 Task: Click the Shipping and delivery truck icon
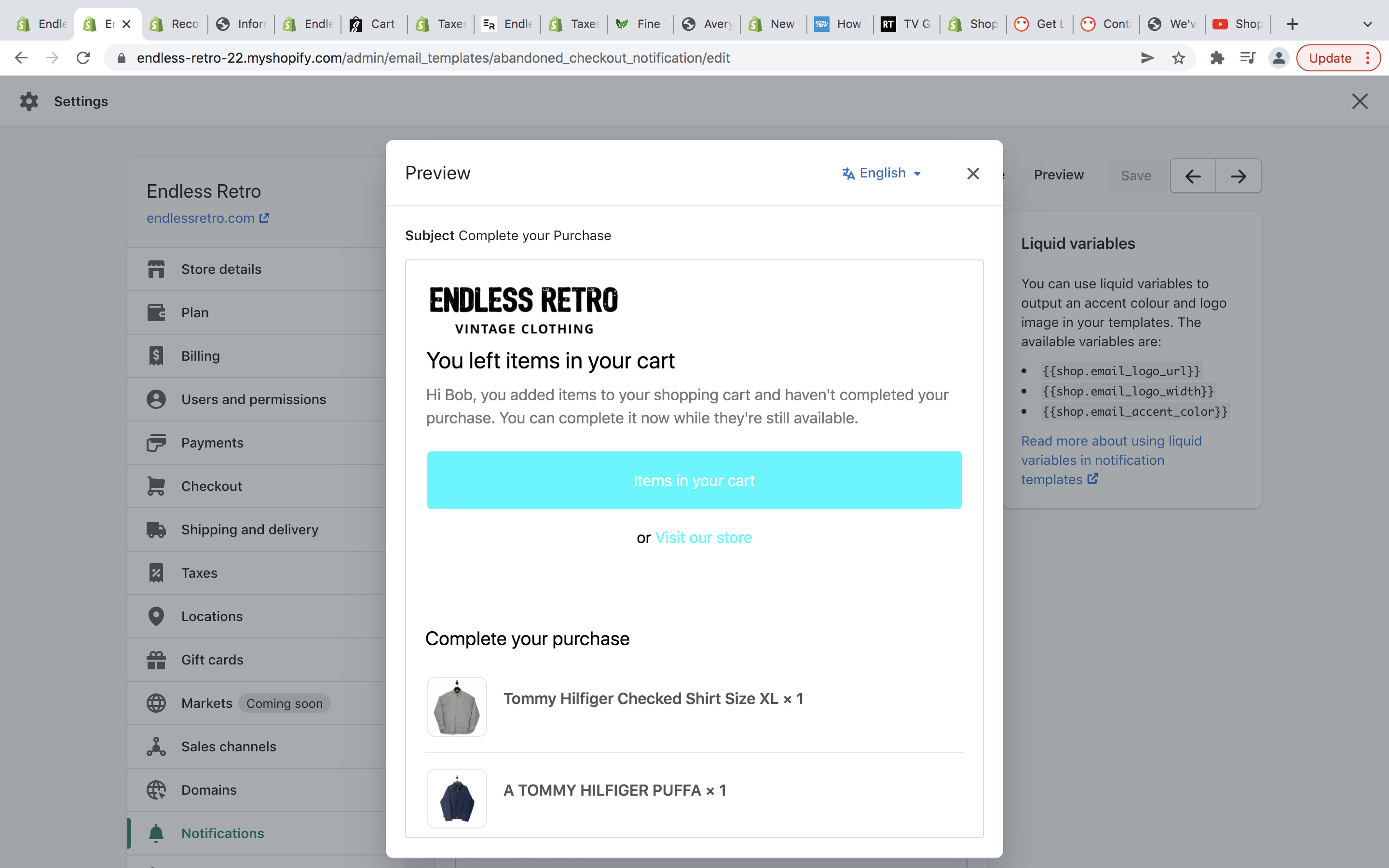click(156, 529)
